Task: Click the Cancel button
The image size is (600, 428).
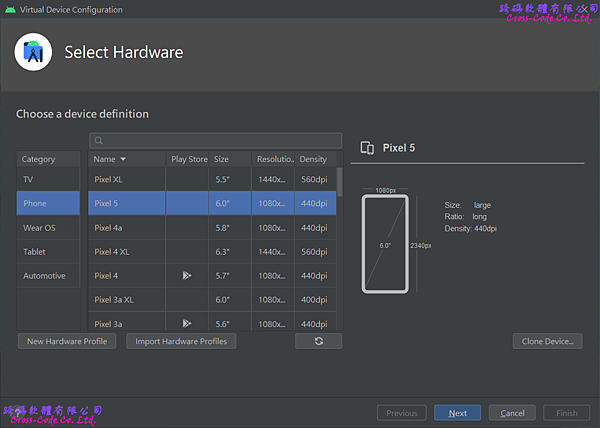Action: pos(512,413)
